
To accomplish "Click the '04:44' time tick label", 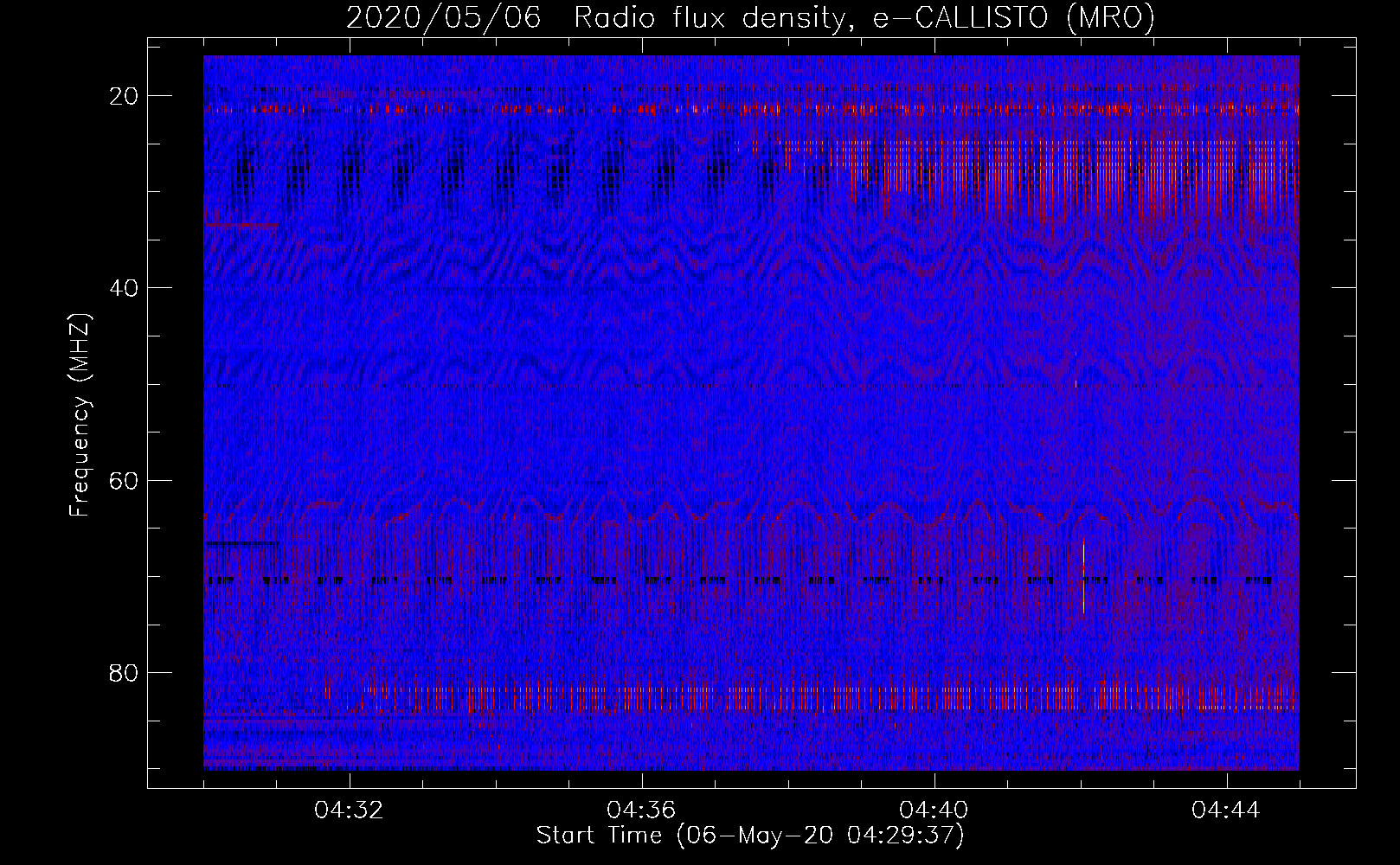I will [x=1227, y=811].
